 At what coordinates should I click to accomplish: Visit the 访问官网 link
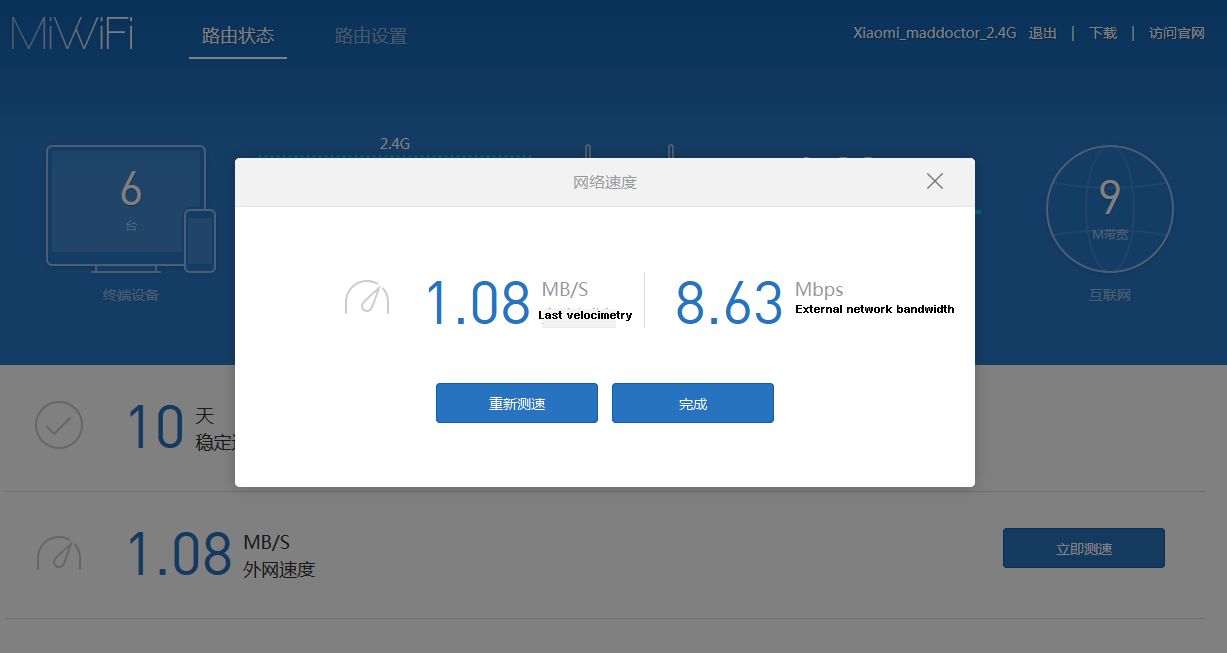1176,33
